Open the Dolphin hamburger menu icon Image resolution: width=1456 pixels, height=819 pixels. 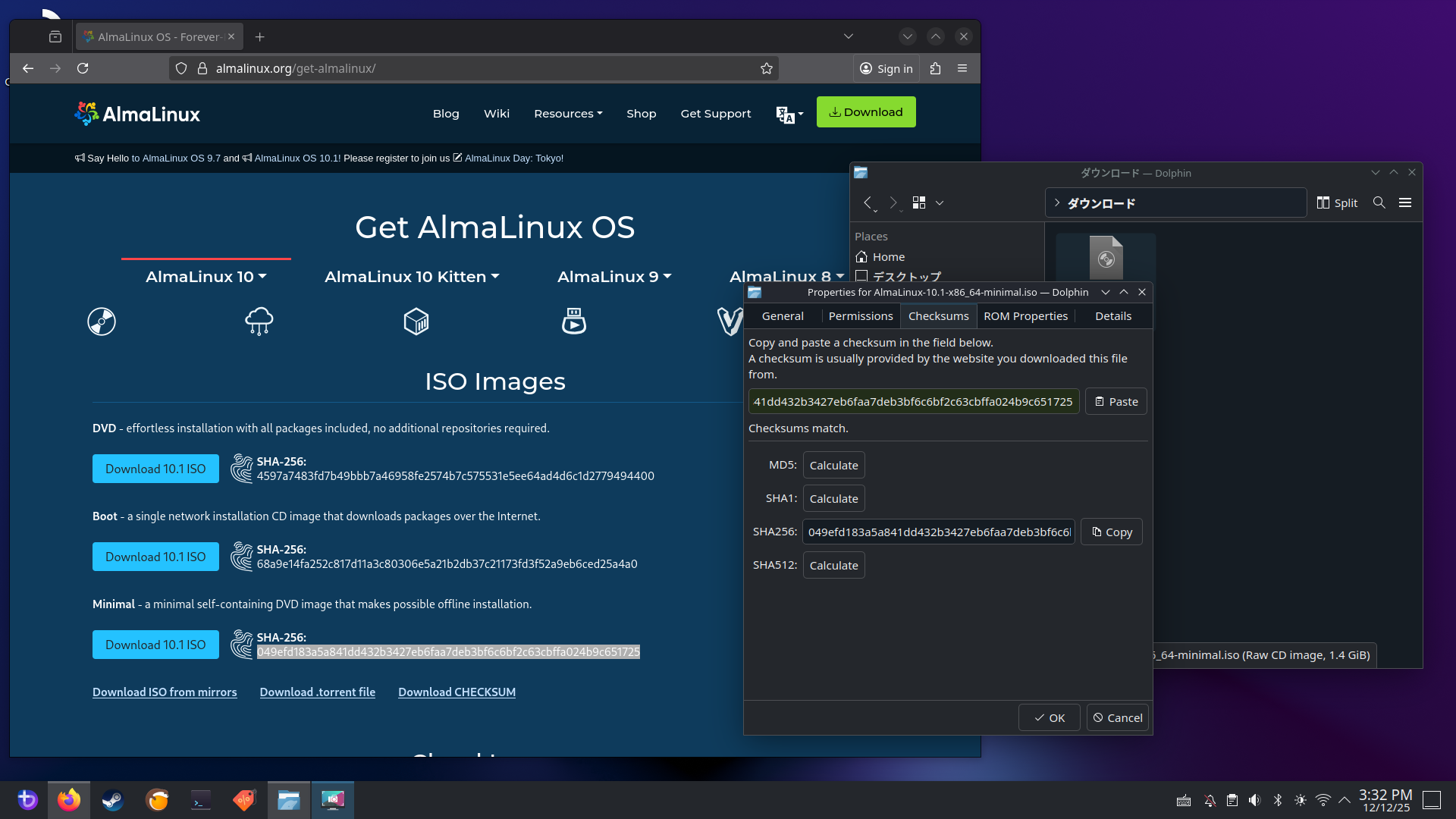(1405, 202)
